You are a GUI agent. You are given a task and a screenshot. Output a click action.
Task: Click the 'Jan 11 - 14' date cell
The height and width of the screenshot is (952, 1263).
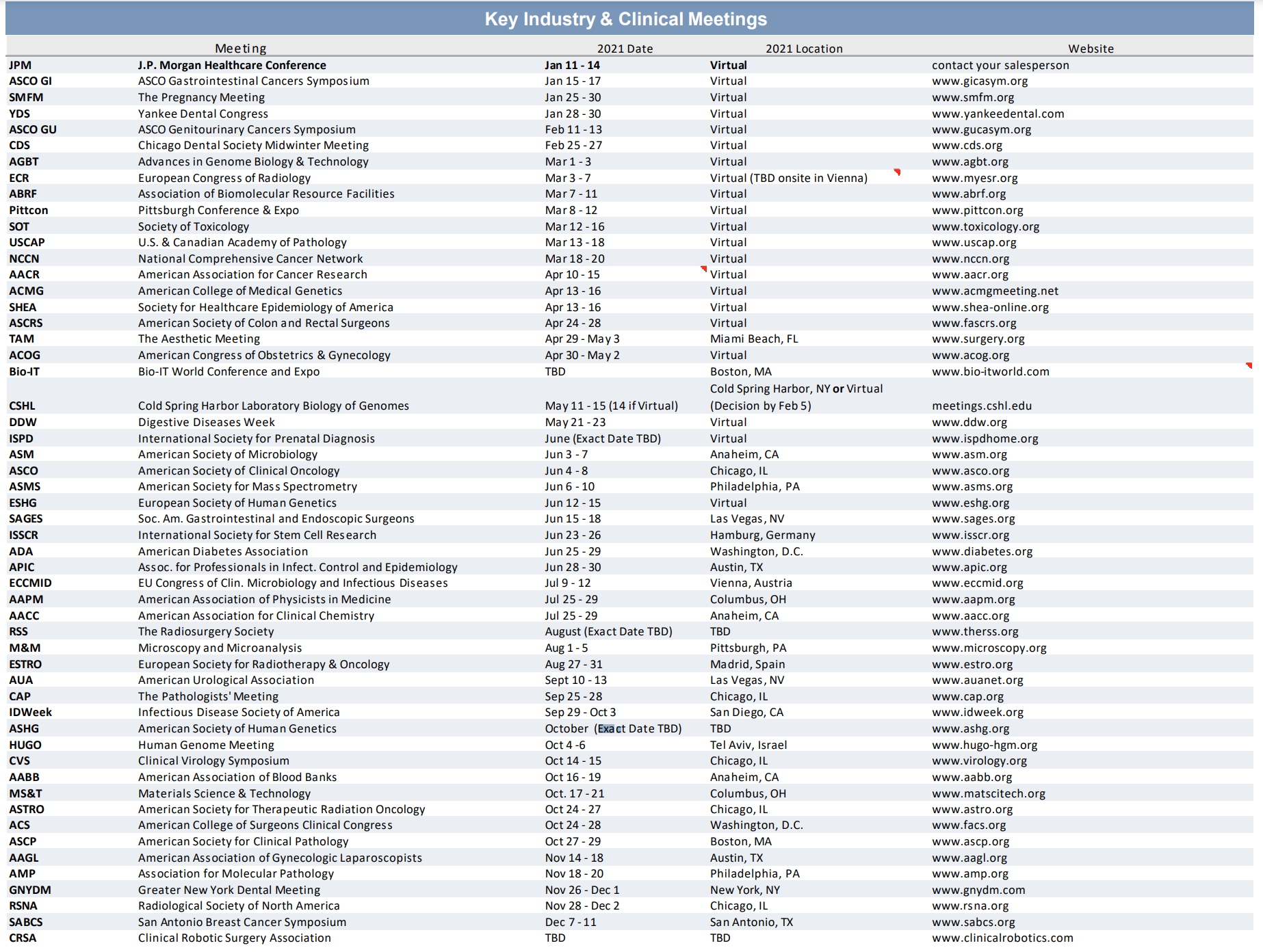tap(572, 66)
